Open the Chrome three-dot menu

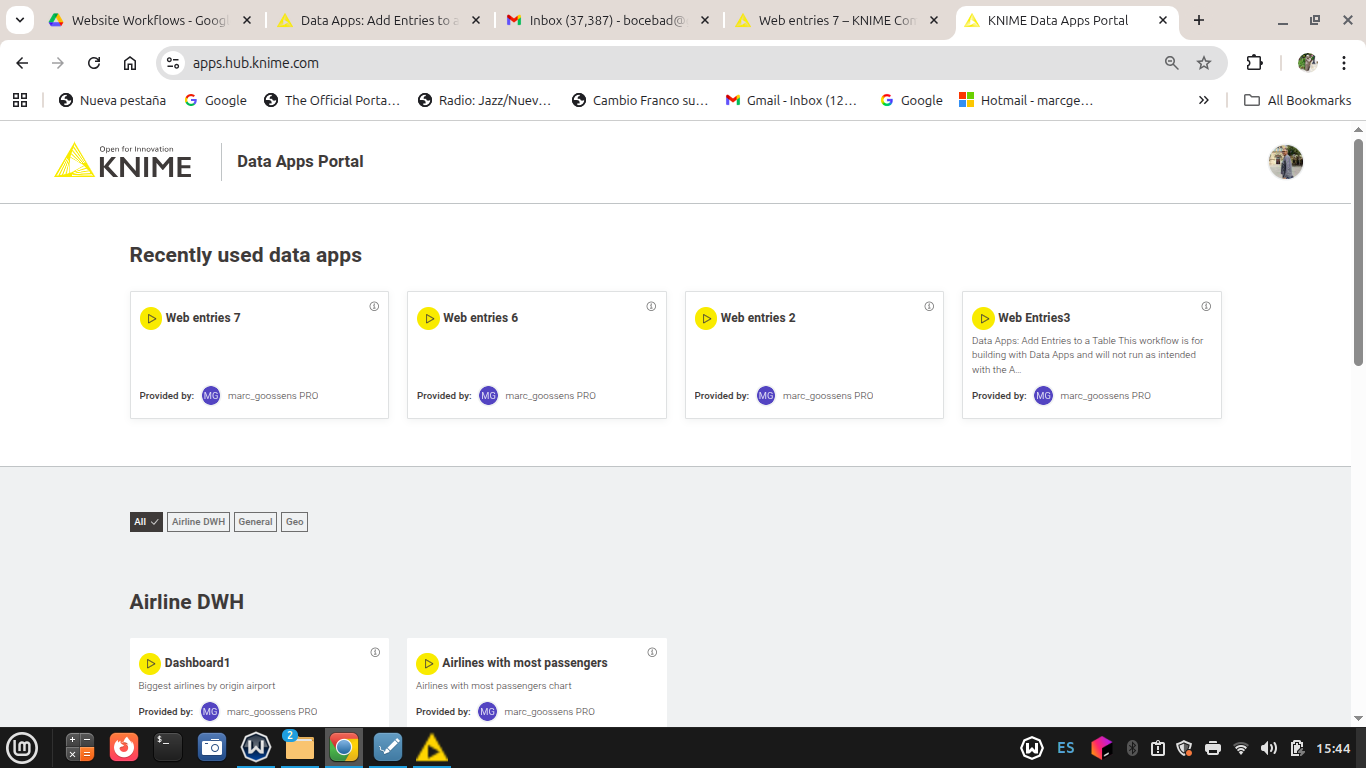(x=1344, y=63)
